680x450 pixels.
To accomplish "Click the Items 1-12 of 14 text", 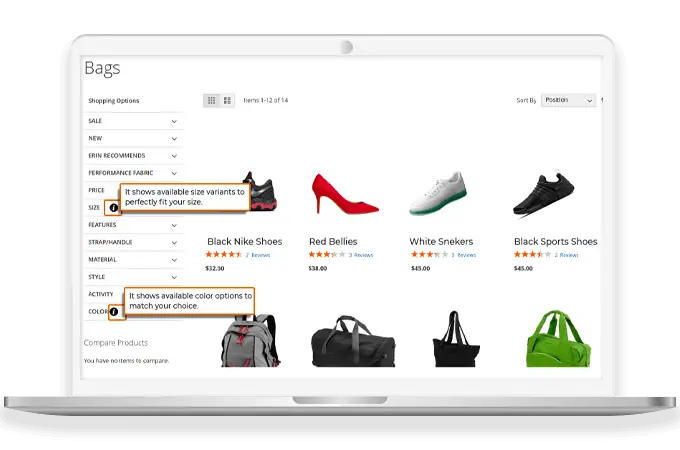I will pos(265,100).
